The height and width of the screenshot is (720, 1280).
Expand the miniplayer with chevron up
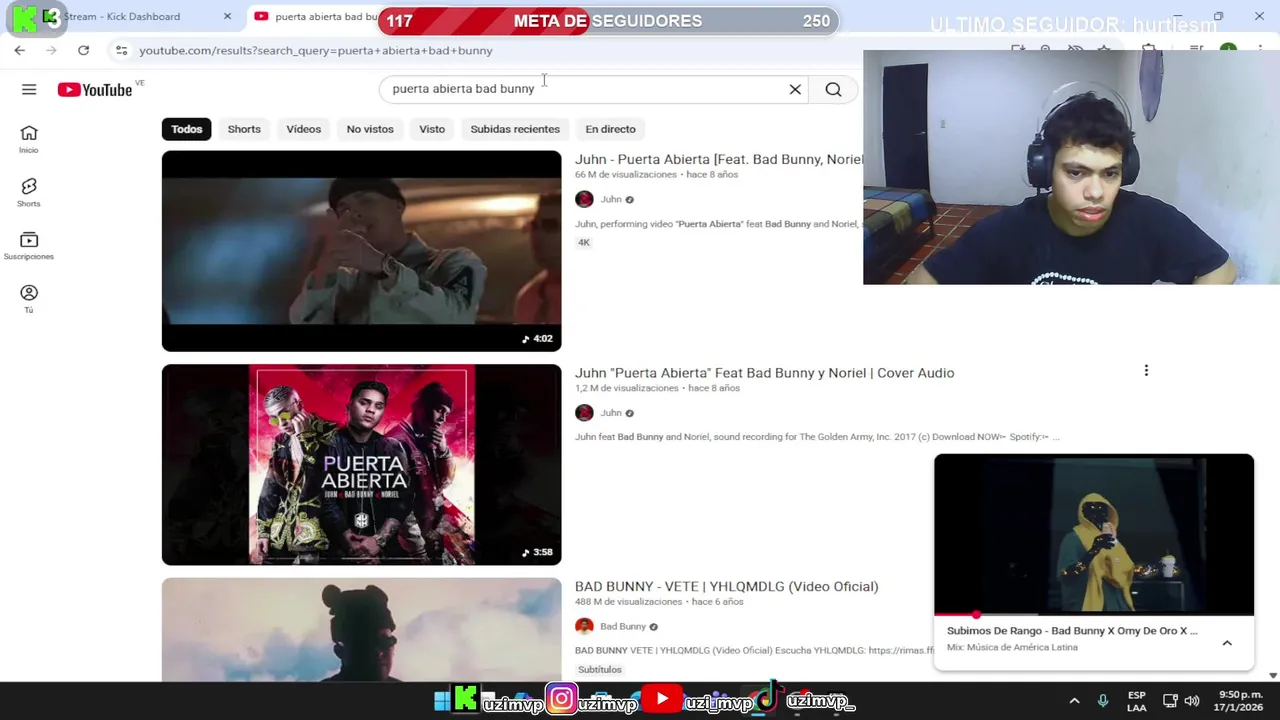tap(1227, 643)
